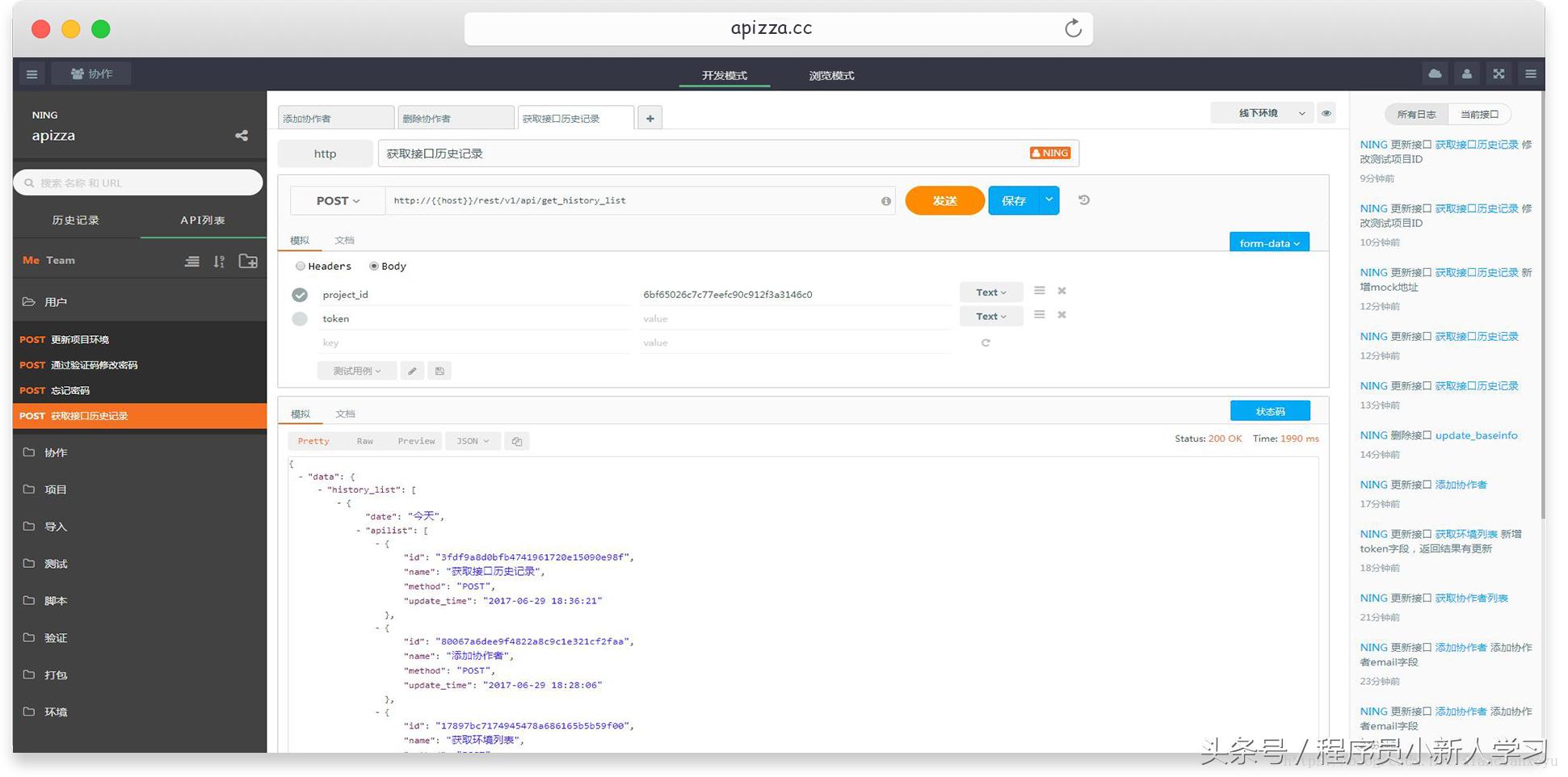This screenshot has width=1568, height=777.
Task: Reset the request with the undo icon
Action: 1084,200
